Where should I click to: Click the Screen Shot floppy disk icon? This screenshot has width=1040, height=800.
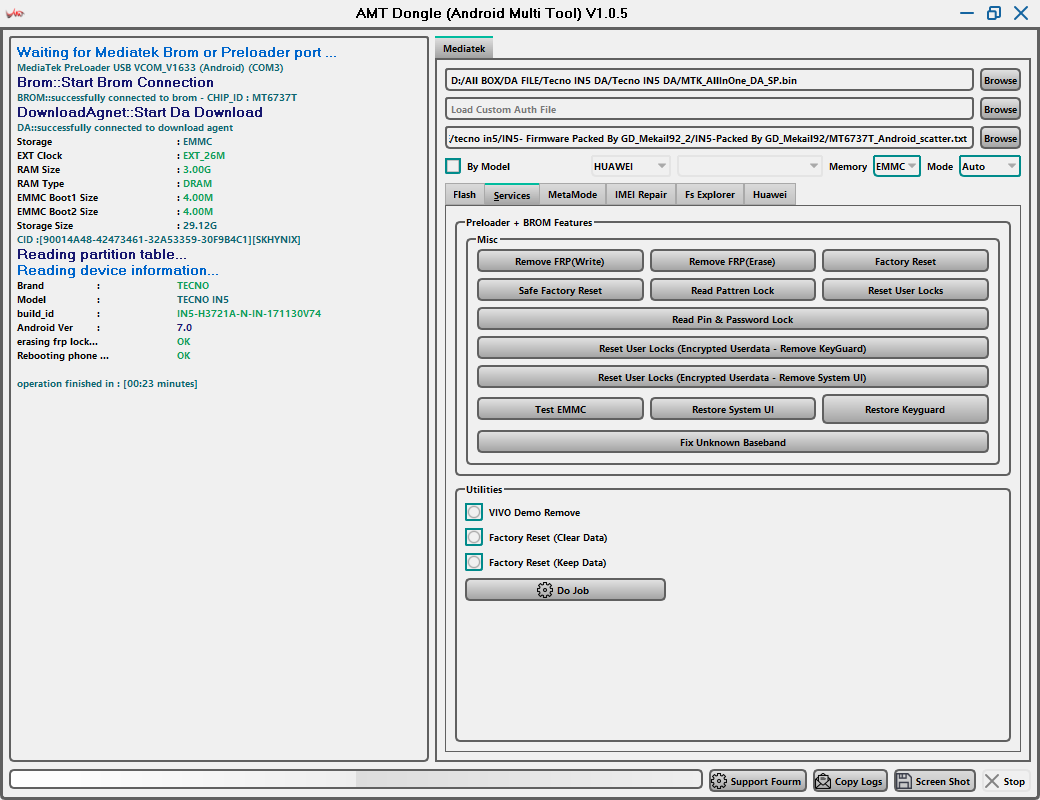coord(904,781)
